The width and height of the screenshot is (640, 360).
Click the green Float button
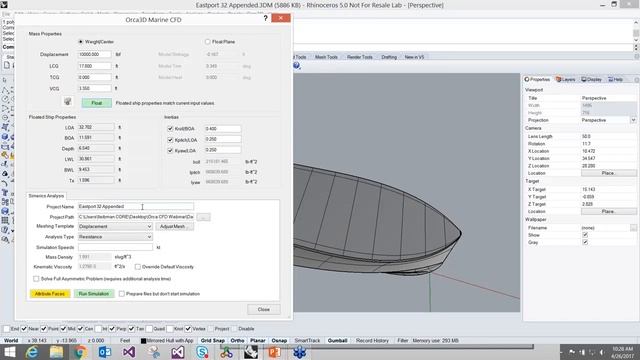tap(97, 103)
